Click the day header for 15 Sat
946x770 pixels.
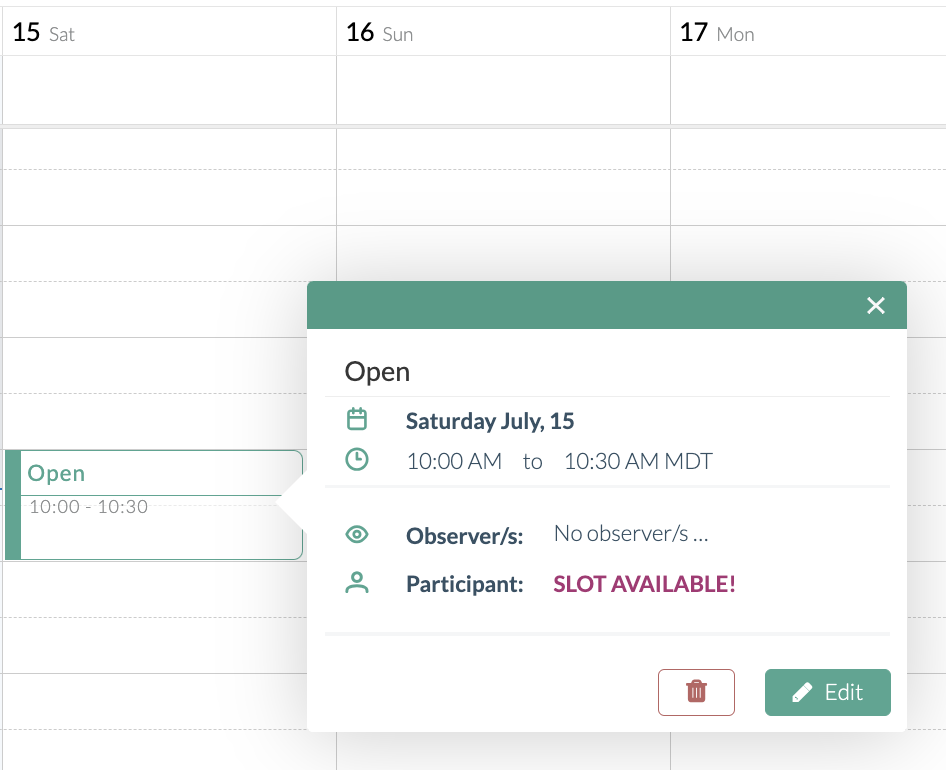click(40, 32)
